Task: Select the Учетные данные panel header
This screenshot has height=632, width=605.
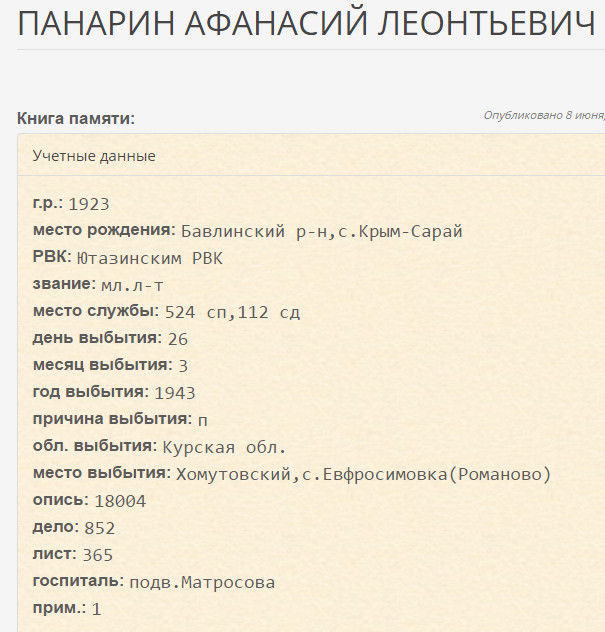Action: 94,156
